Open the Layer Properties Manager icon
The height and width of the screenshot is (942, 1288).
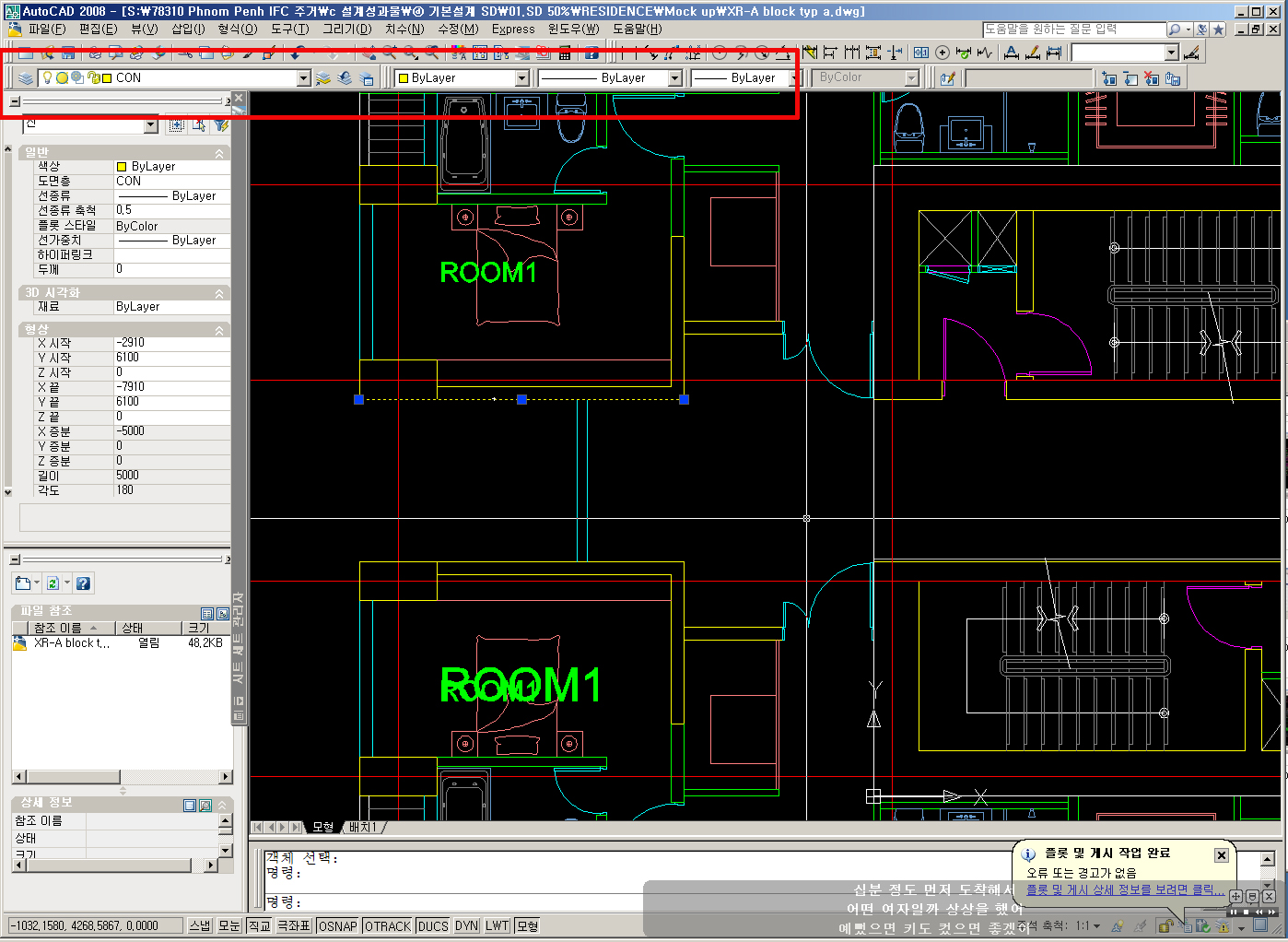[x=26, y=78]
